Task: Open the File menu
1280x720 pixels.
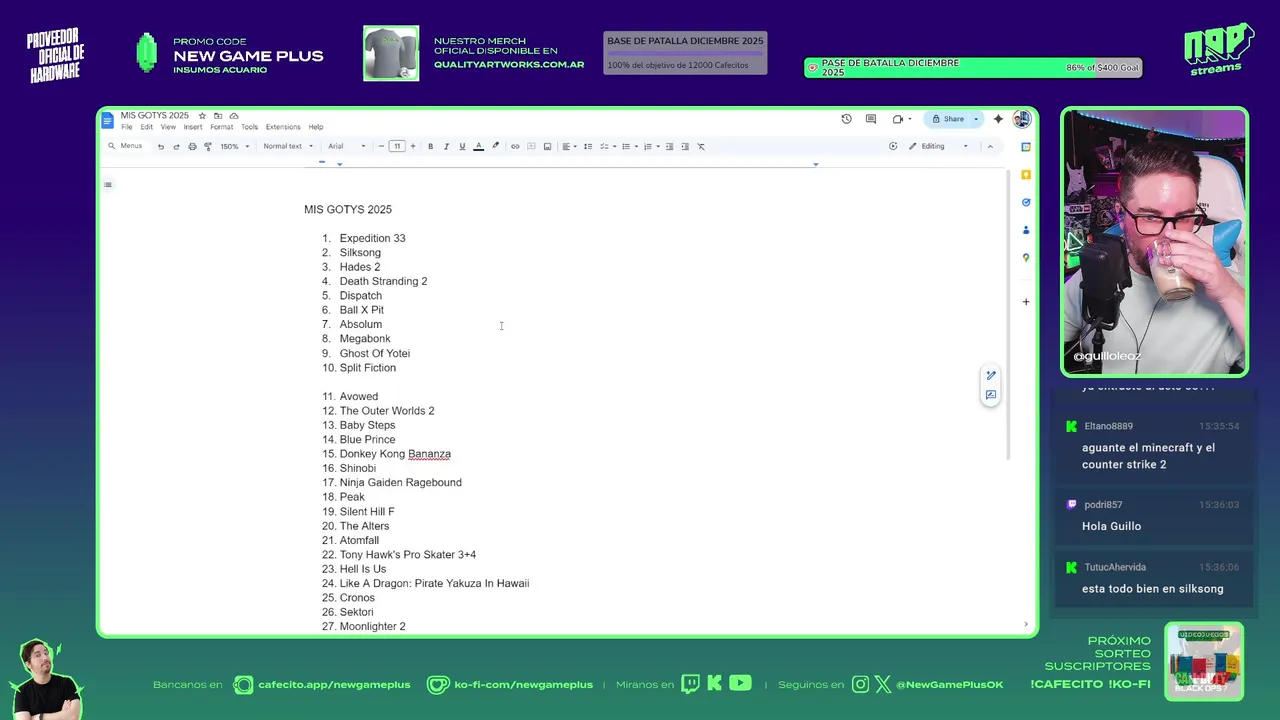Action: click(x=127, y=127)
